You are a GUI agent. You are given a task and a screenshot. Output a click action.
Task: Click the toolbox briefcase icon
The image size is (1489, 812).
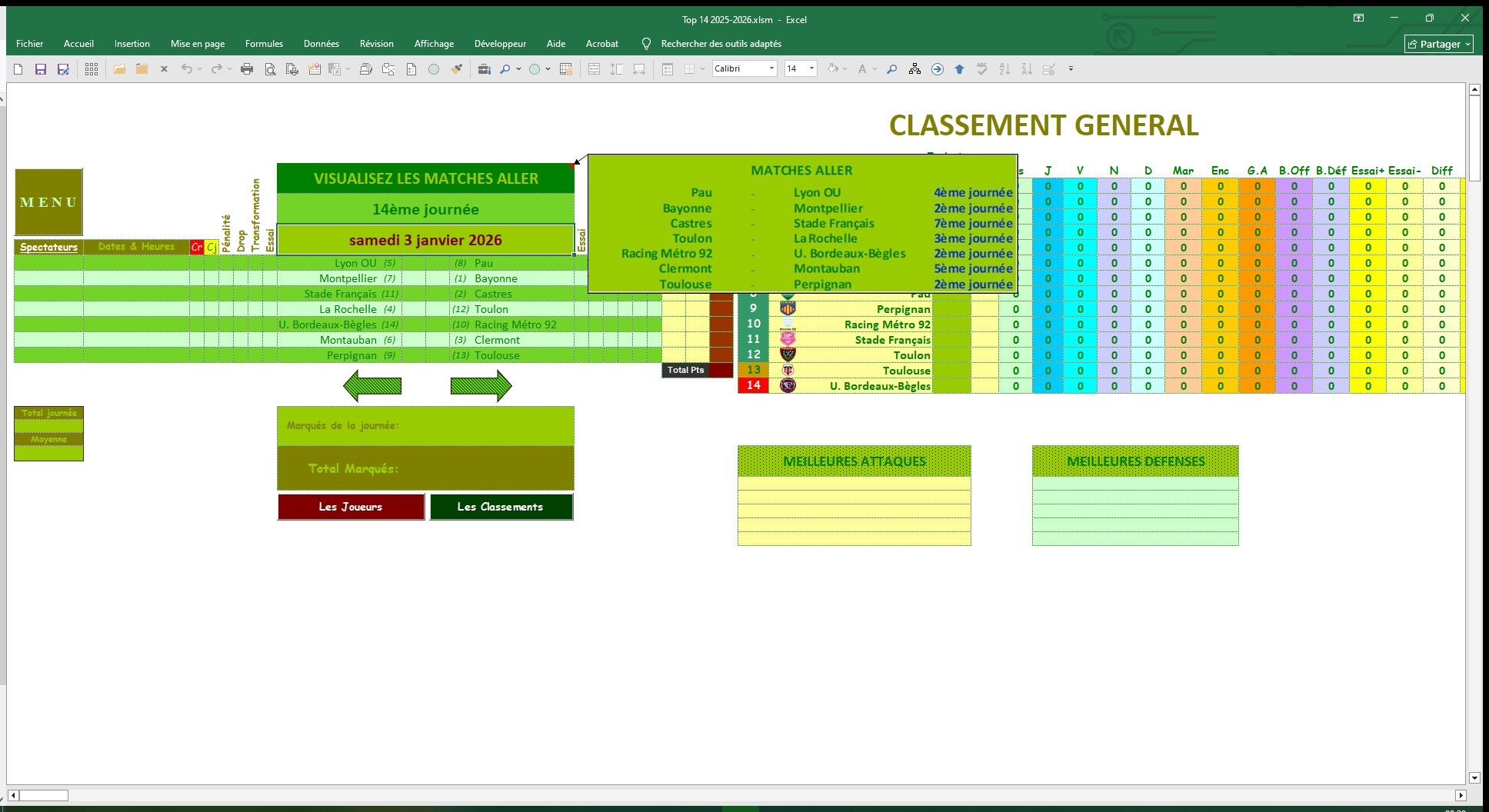point(484,69)
